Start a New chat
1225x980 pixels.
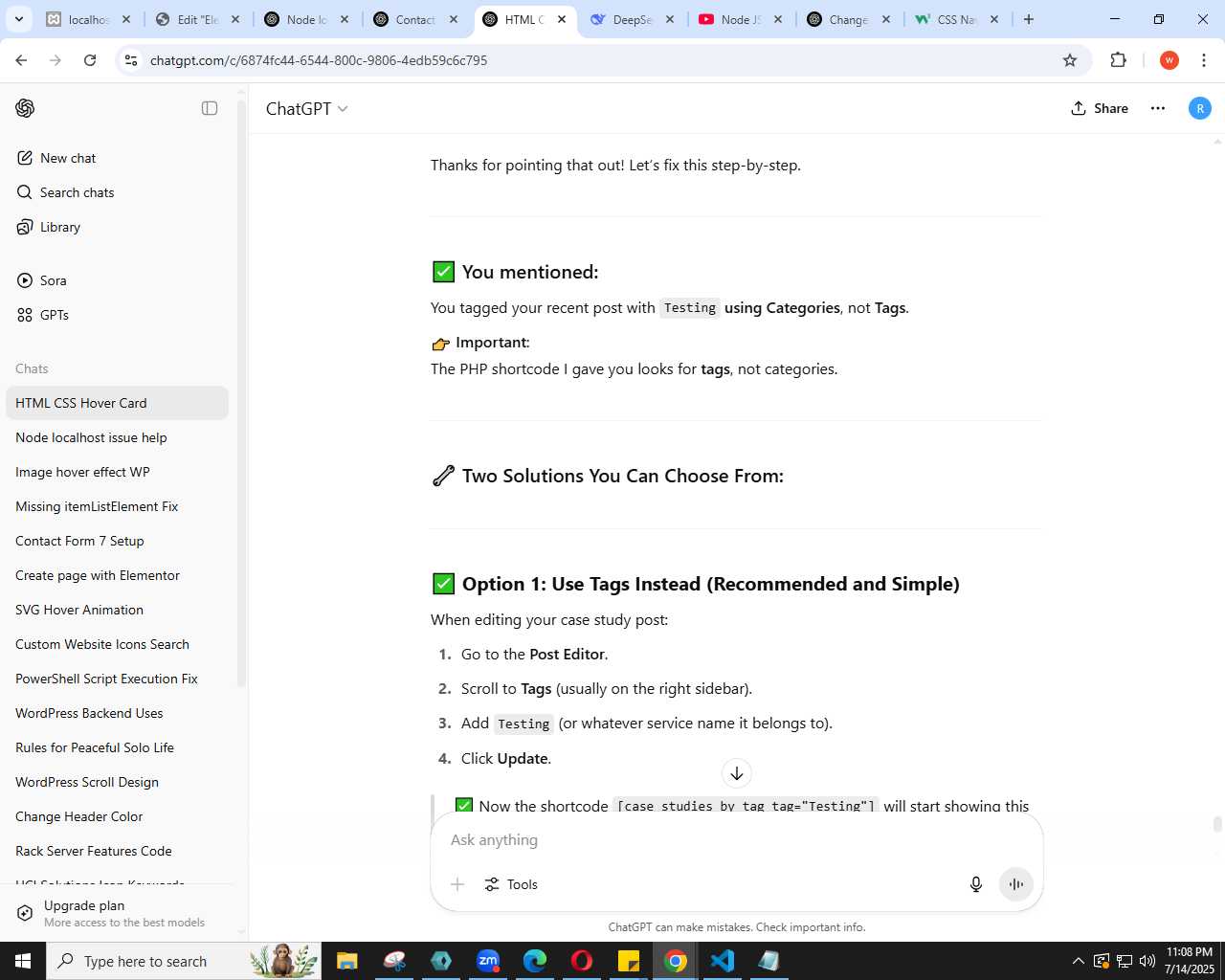click(117, 158)
